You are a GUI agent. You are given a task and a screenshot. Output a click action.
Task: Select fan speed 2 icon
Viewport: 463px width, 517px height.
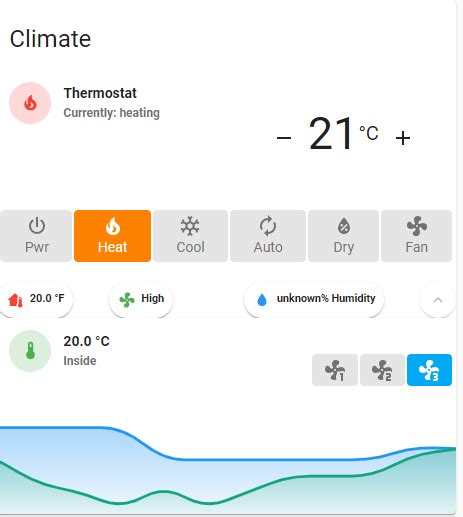[382, 370]
